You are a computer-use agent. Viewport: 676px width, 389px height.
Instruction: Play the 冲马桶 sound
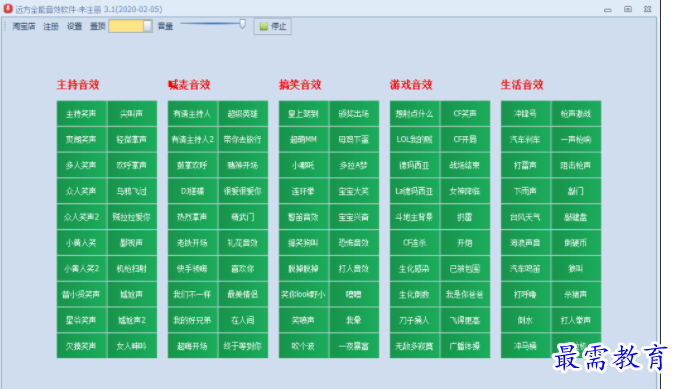[x=526, y=346]
